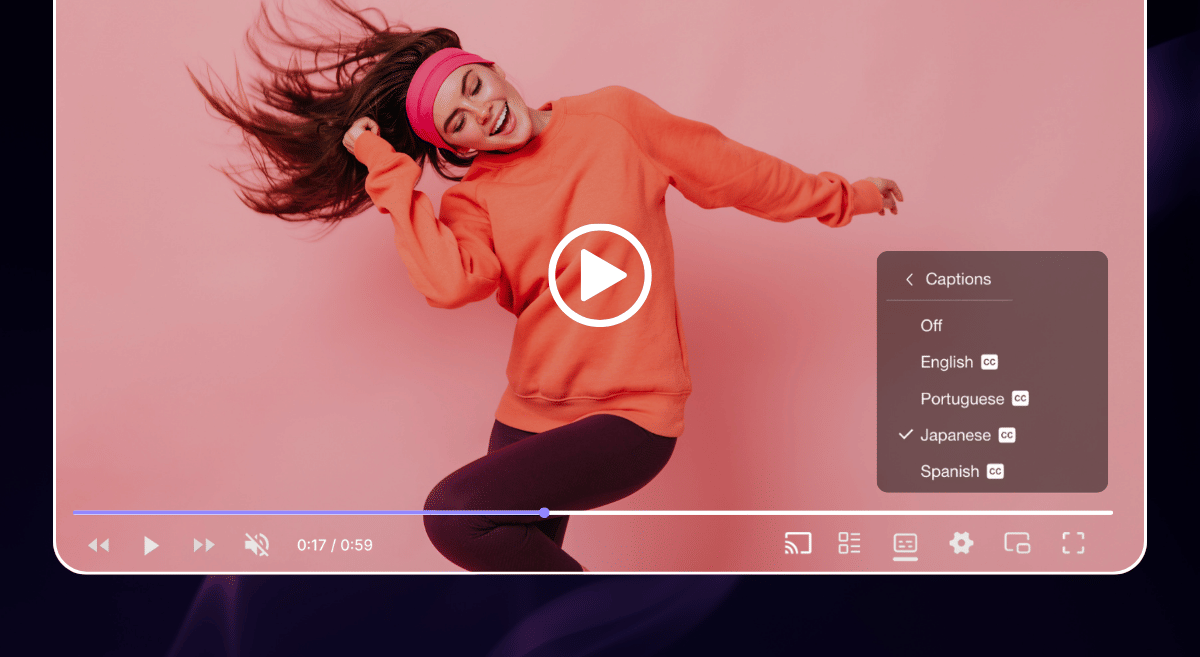Unmute the video with the speaker icon
Image resolution: width=1200 pixels, height=657 pixels.
point(257,545)
